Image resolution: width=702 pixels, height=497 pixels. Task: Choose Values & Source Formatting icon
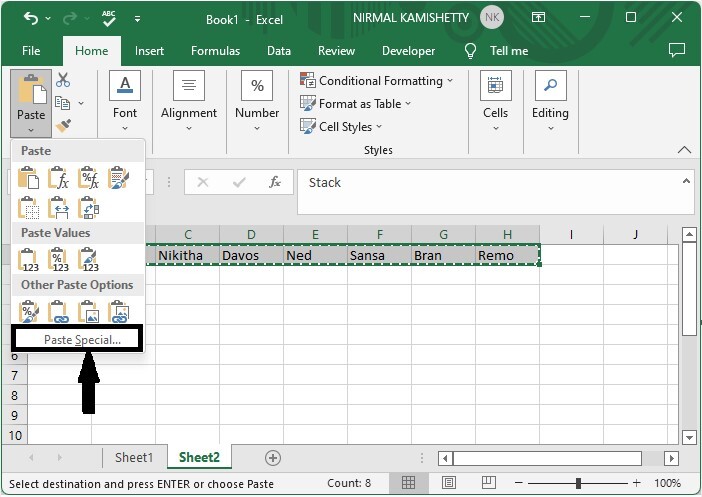[89, 260]
